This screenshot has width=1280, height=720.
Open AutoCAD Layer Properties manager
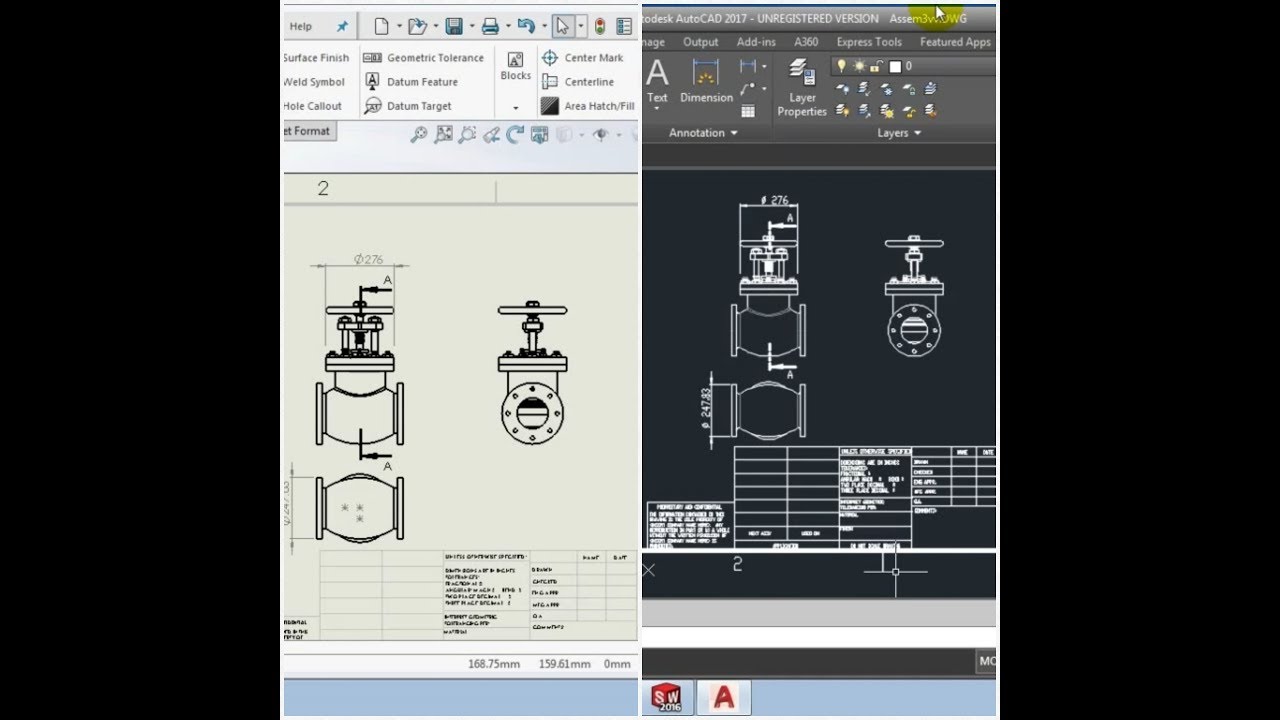[802, 88]
